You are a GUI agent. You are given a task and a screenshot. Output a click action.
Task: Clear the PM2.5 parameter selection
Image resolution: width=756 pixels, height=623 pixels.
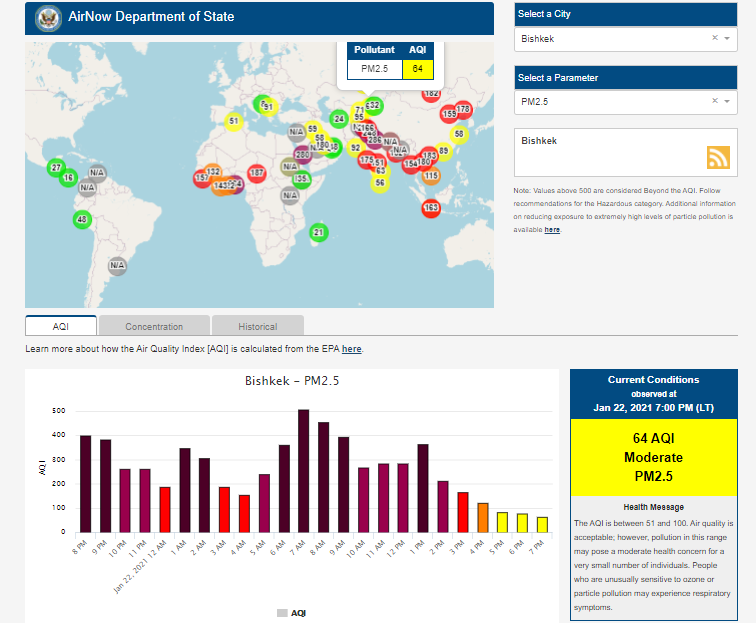pyautogui.click(x=715, y=101)
